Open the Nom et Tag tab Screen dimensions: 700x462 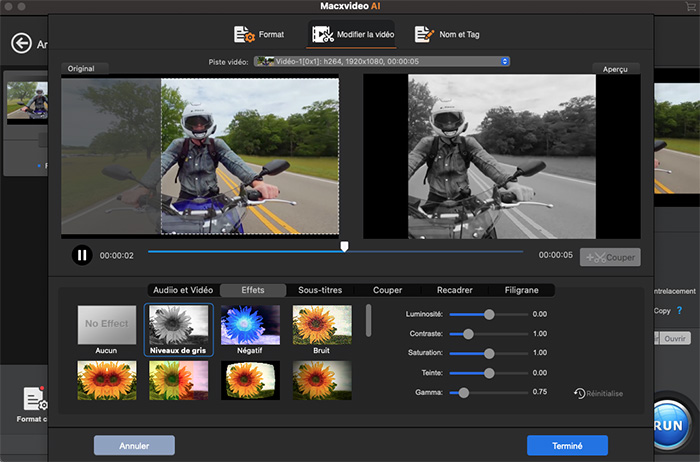pos(447,35)
